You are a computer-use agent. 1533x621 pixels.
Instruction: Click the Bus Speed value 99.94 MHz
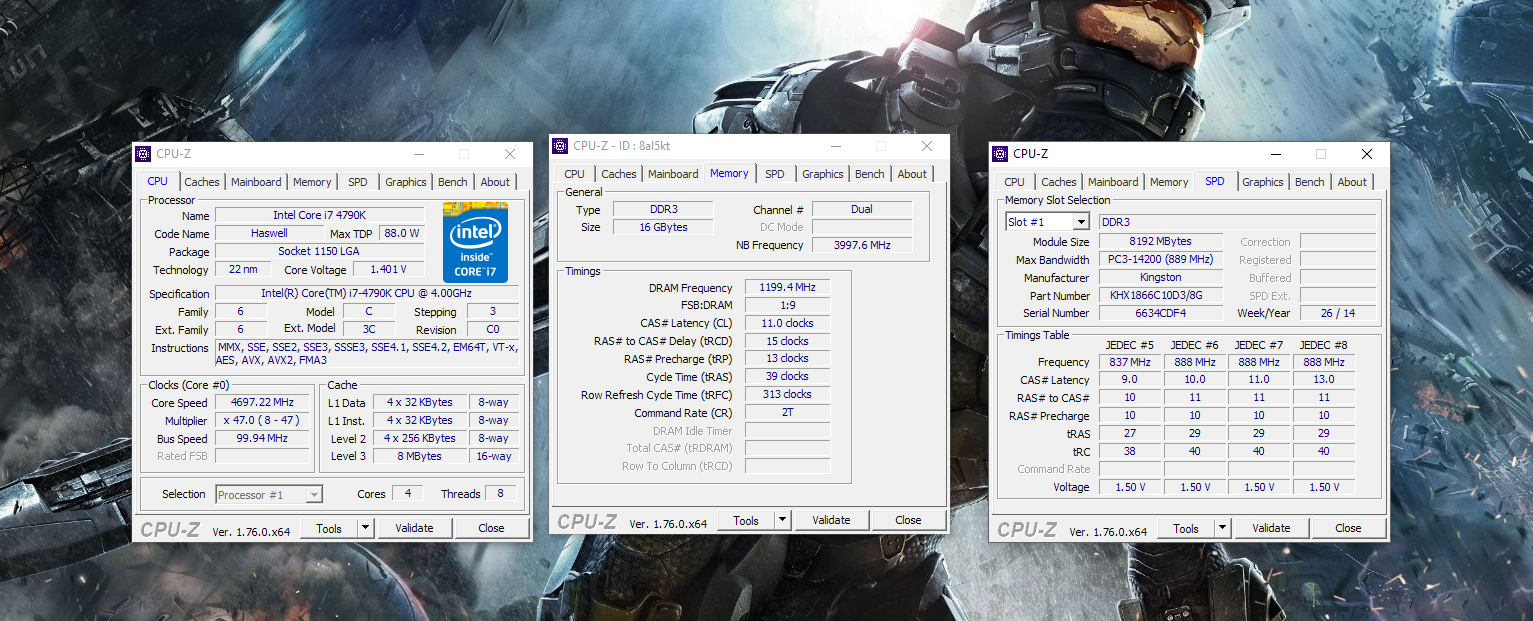(263, 439)
